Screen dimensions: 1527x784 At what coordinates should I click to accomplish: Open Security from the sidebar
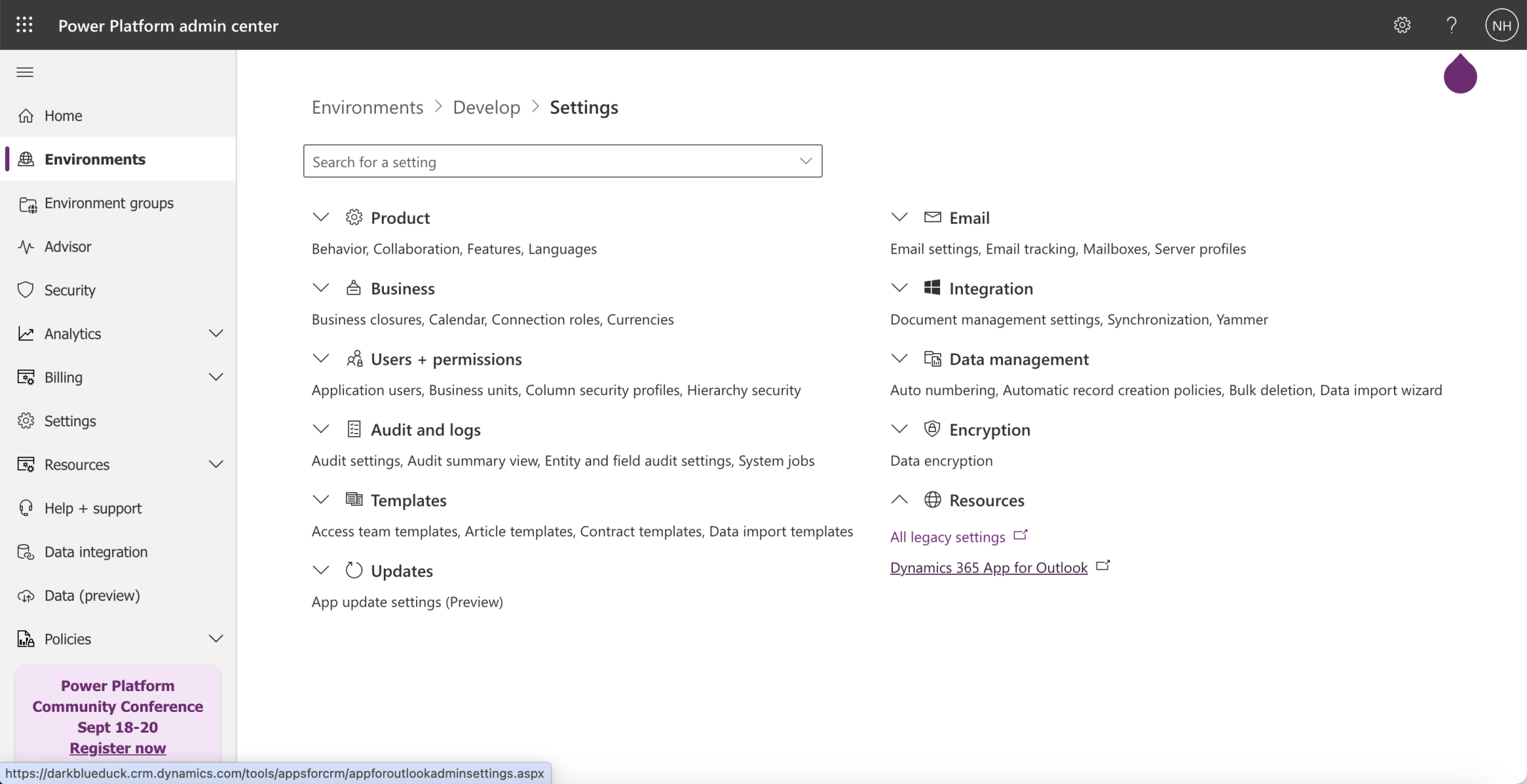tap(70, 290)
